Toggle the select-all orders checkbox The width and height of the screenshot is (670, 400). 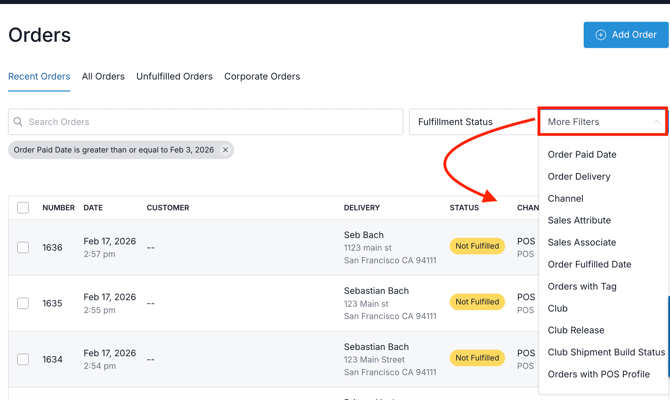(x=23, y=208)
